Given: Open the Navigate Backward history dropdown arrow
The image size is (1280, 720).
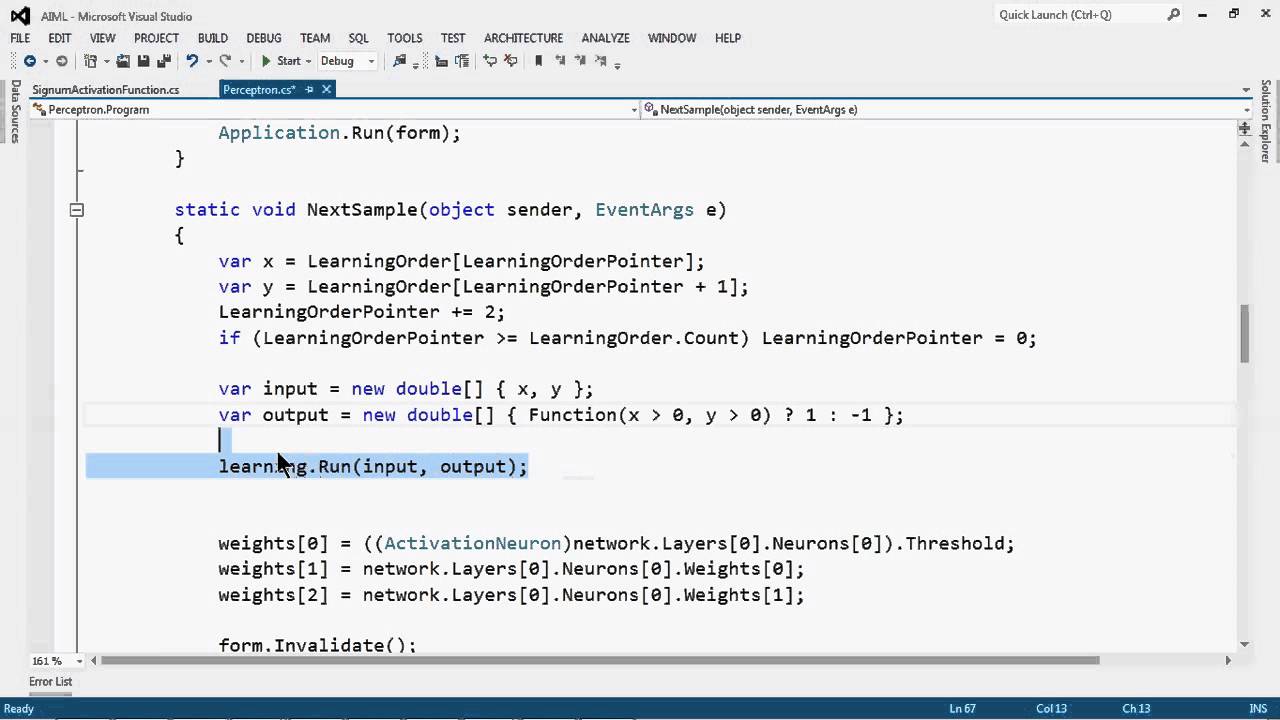Looking at the screenshot, I should [44, 61].
